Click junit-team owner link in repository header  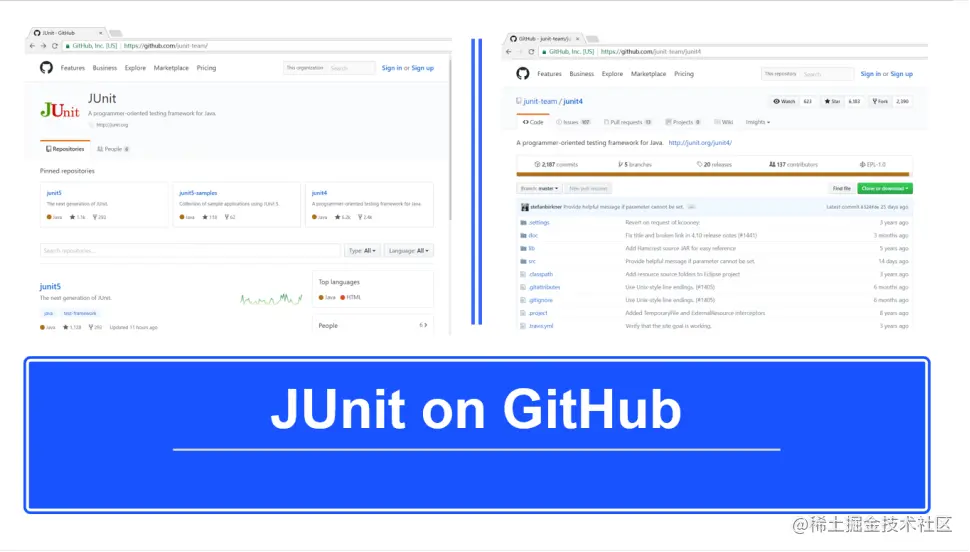(x=540, y=101)
